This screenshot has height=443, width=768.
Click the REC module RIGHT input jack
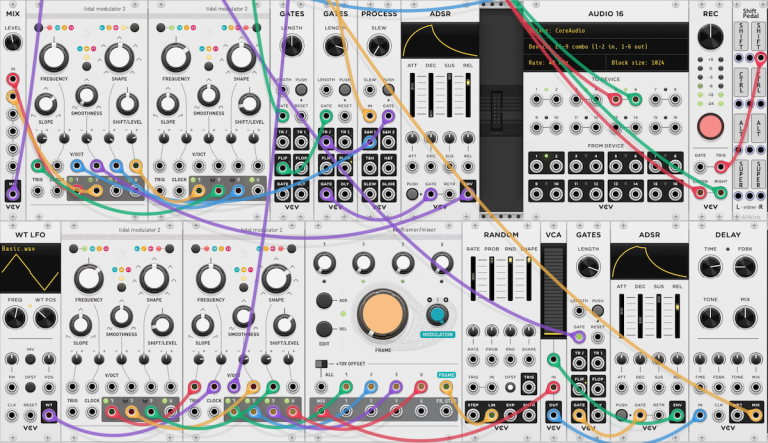coord(720,193)
